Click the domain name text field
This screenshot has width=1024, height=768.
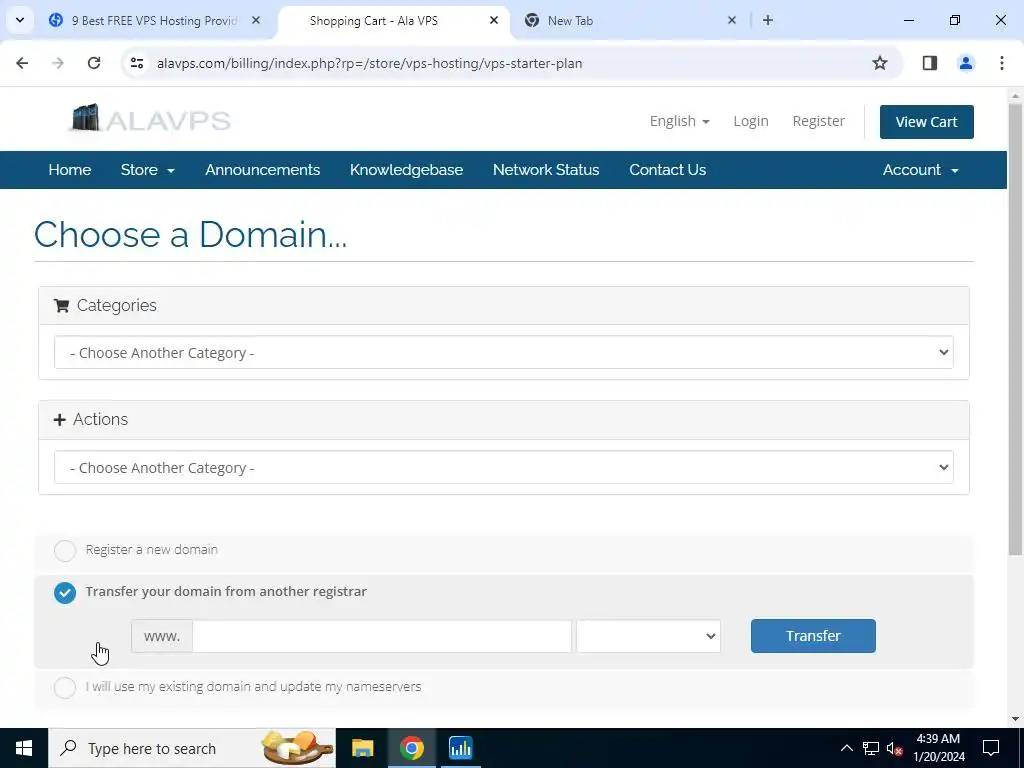click(x=382, y=636)
